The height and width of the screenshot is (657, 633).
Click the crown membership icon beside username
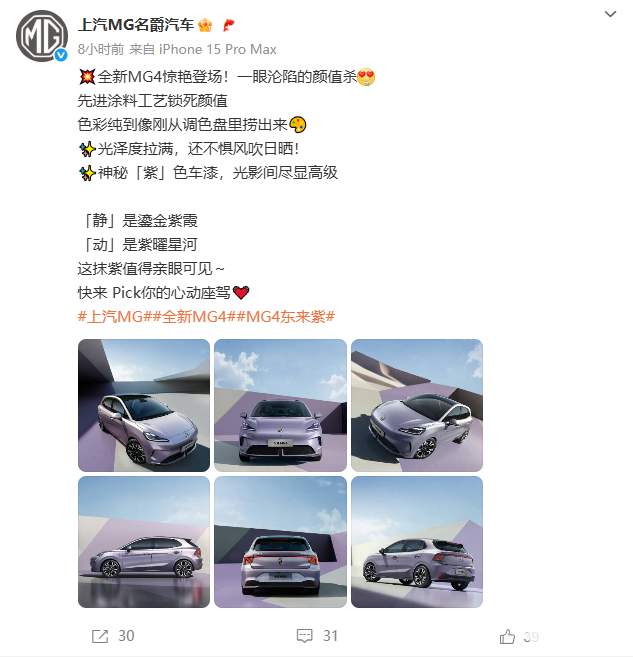coord(205,25)
